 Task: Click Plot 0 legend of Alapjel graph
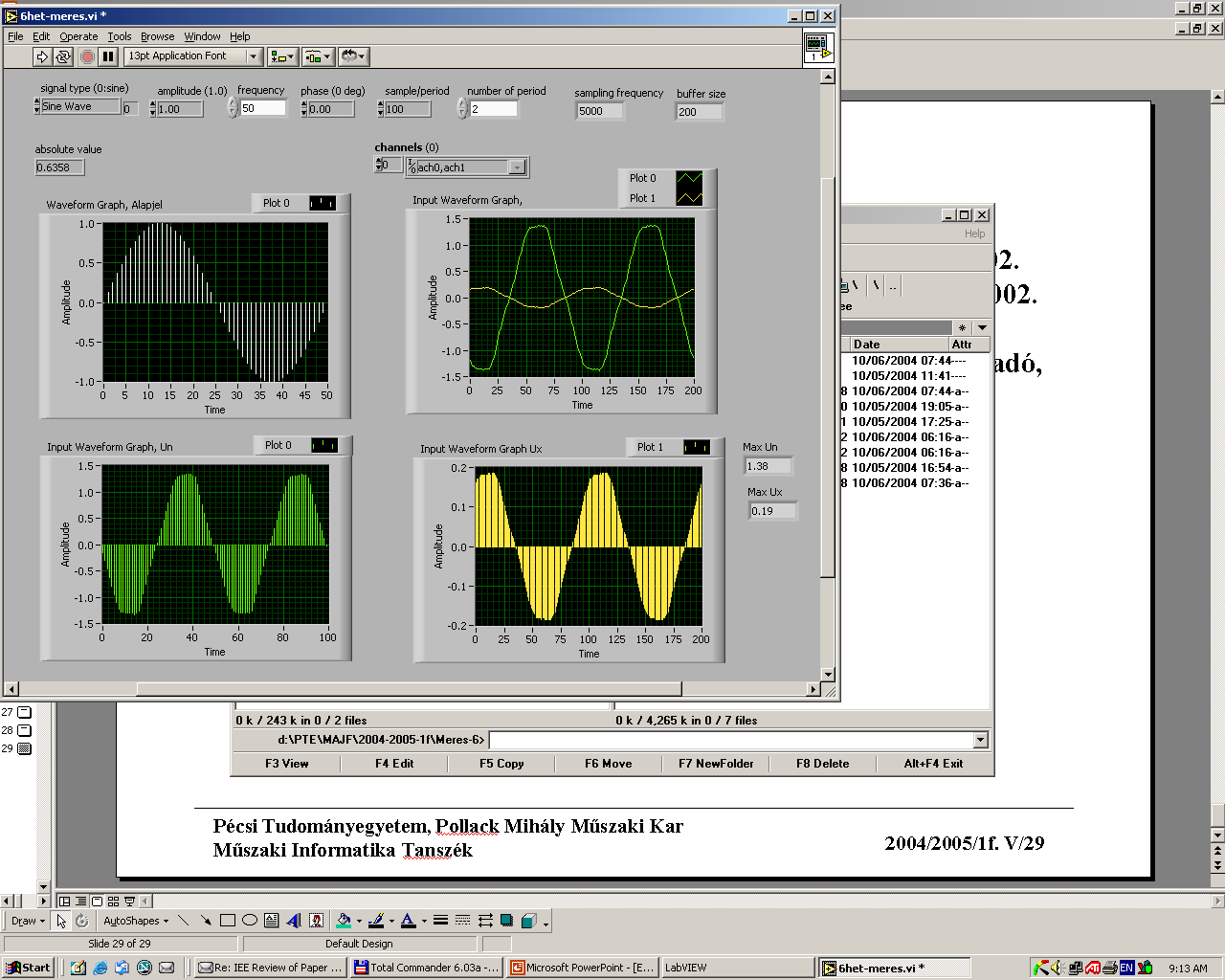323,203
